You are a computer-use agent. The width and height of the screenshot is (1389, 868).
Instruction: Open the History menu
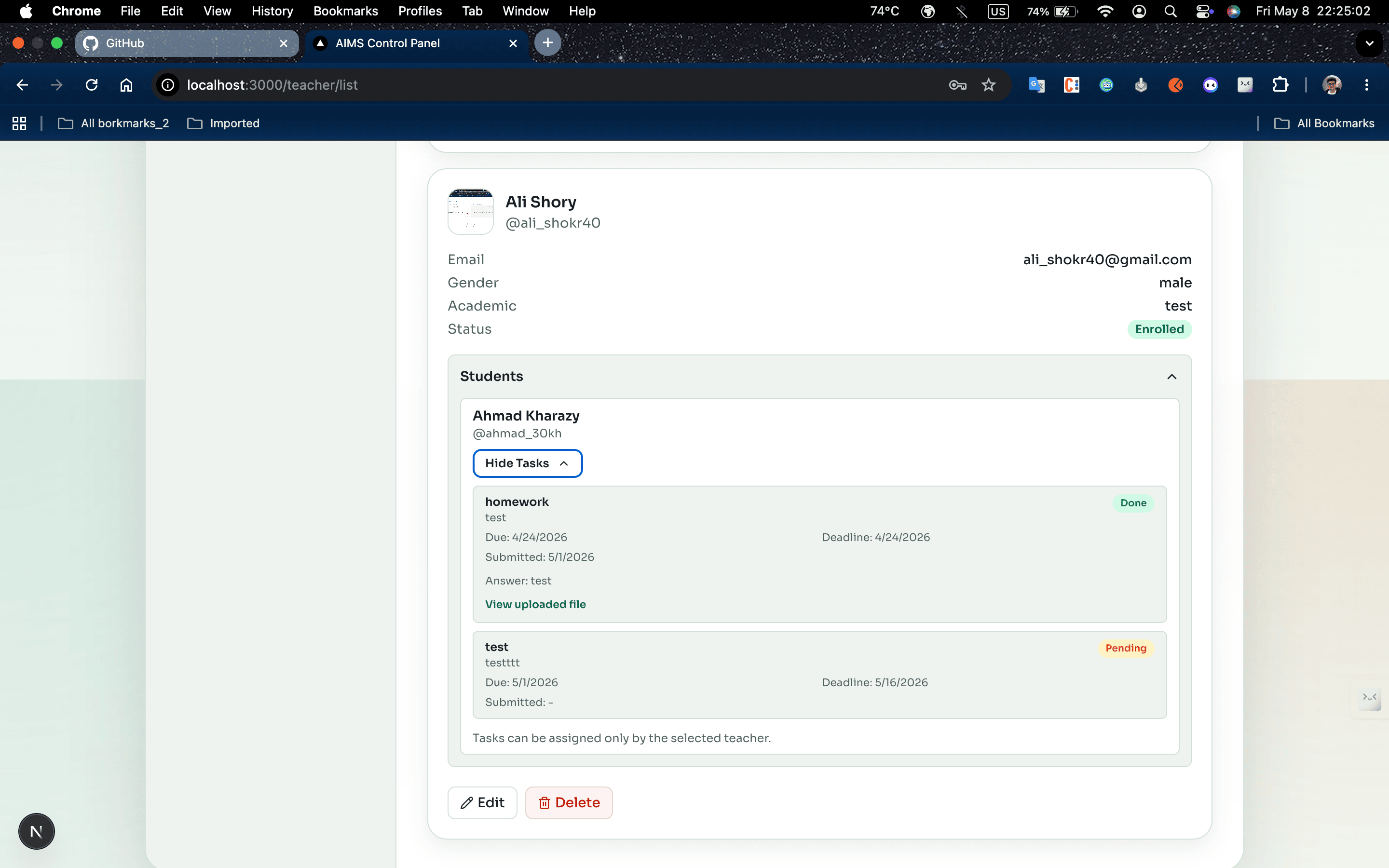point(272,12)
